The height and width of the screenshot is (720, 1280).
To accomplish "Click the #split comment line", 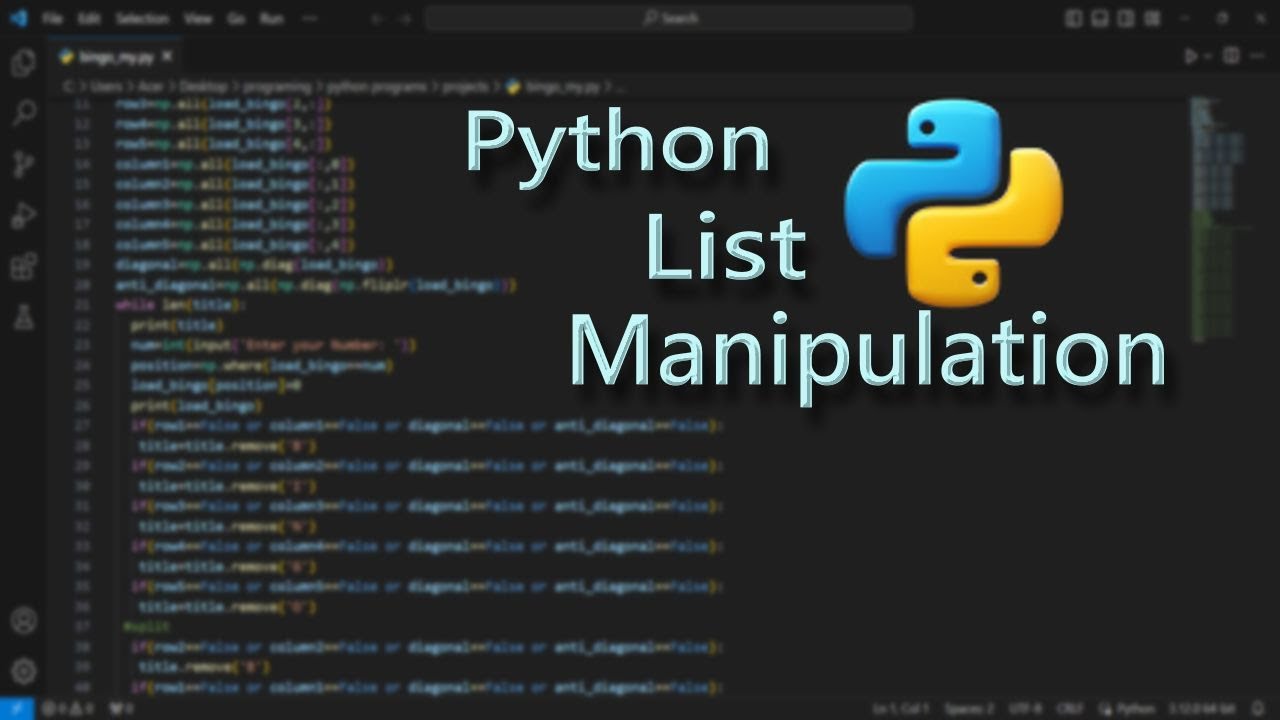I will coord(147,627).
